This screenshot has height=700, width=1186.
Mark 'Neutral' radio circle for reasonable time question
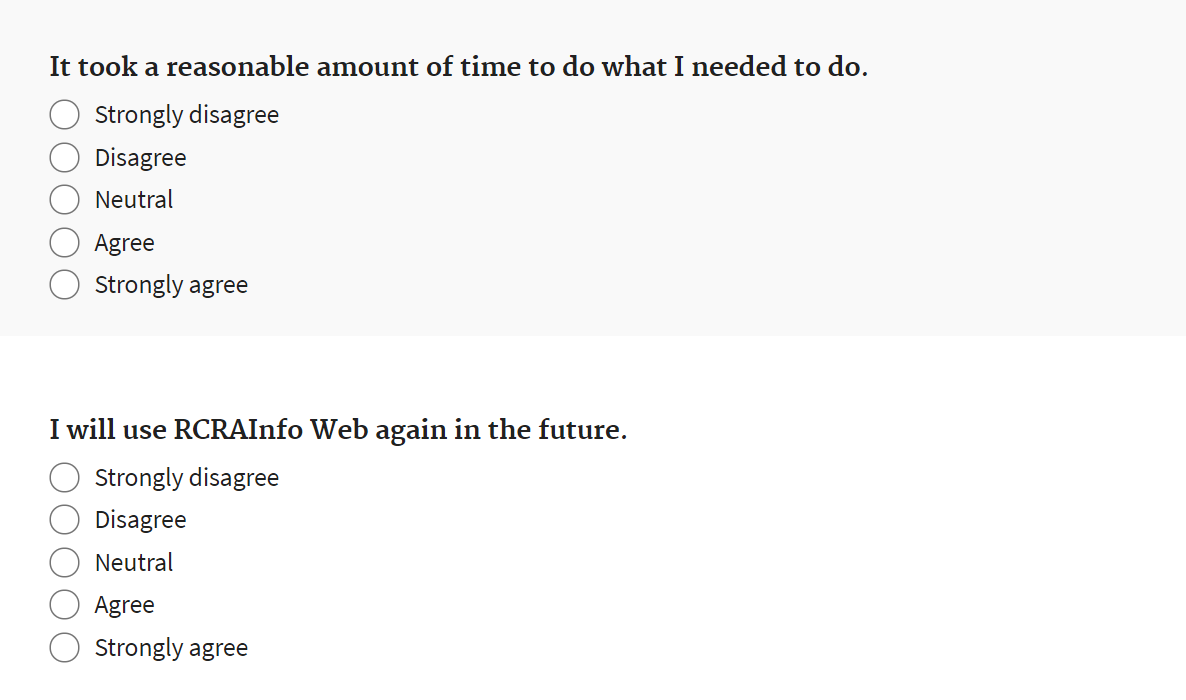pyautogui.click(x=65, y=200)
